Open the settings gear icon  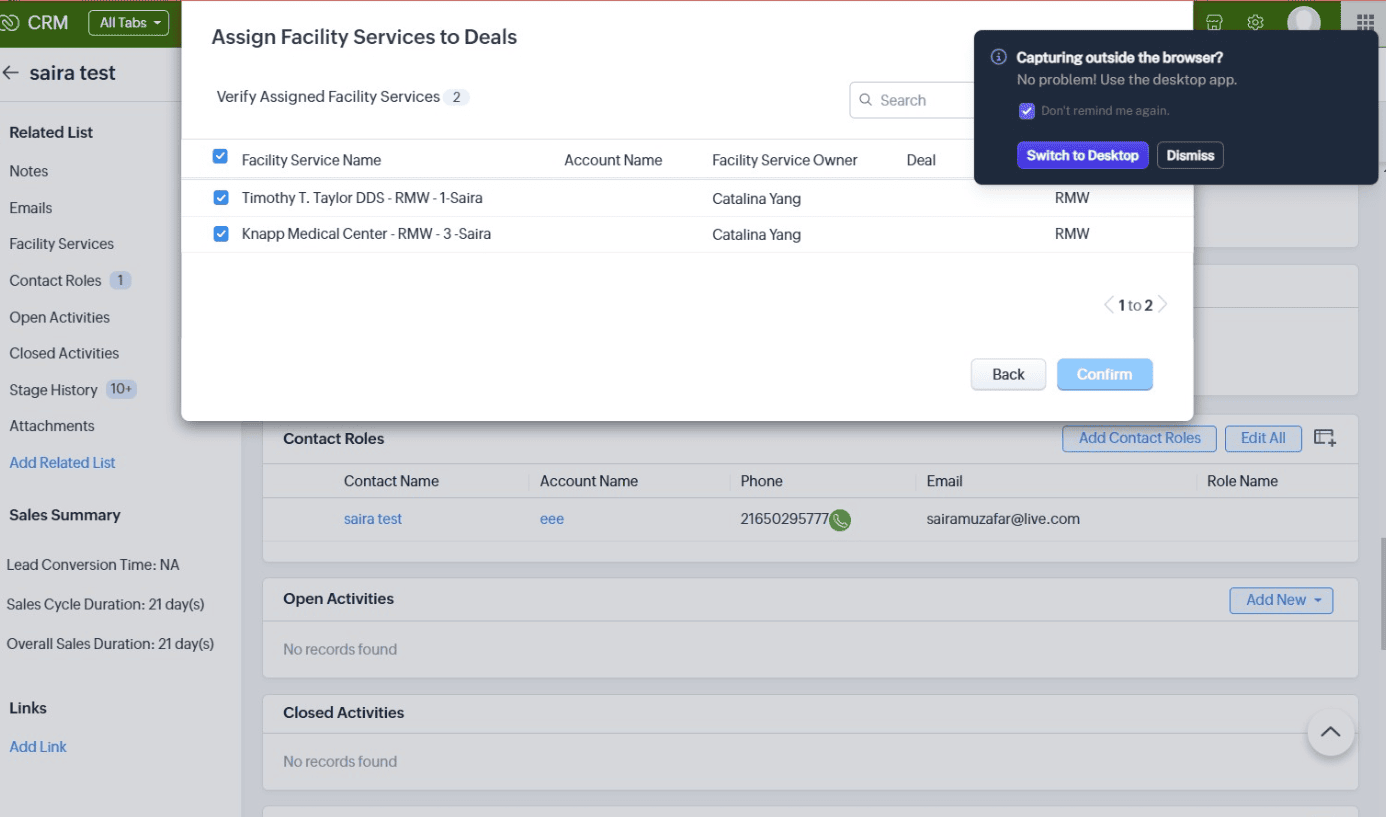pos(1256,22)
